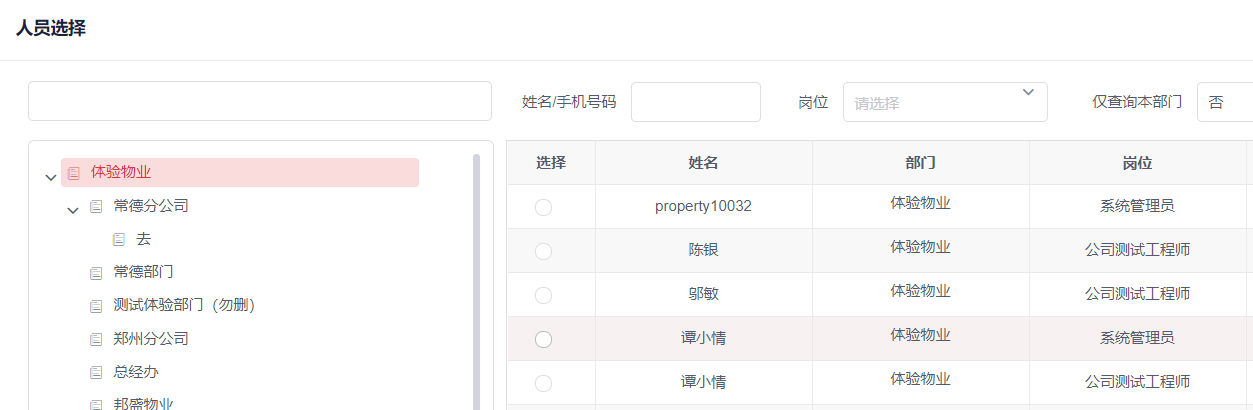Screen dimensions: 1253x410
Task: Select 郑州分公司 in department tree
Action: click(x=151, y=339)
